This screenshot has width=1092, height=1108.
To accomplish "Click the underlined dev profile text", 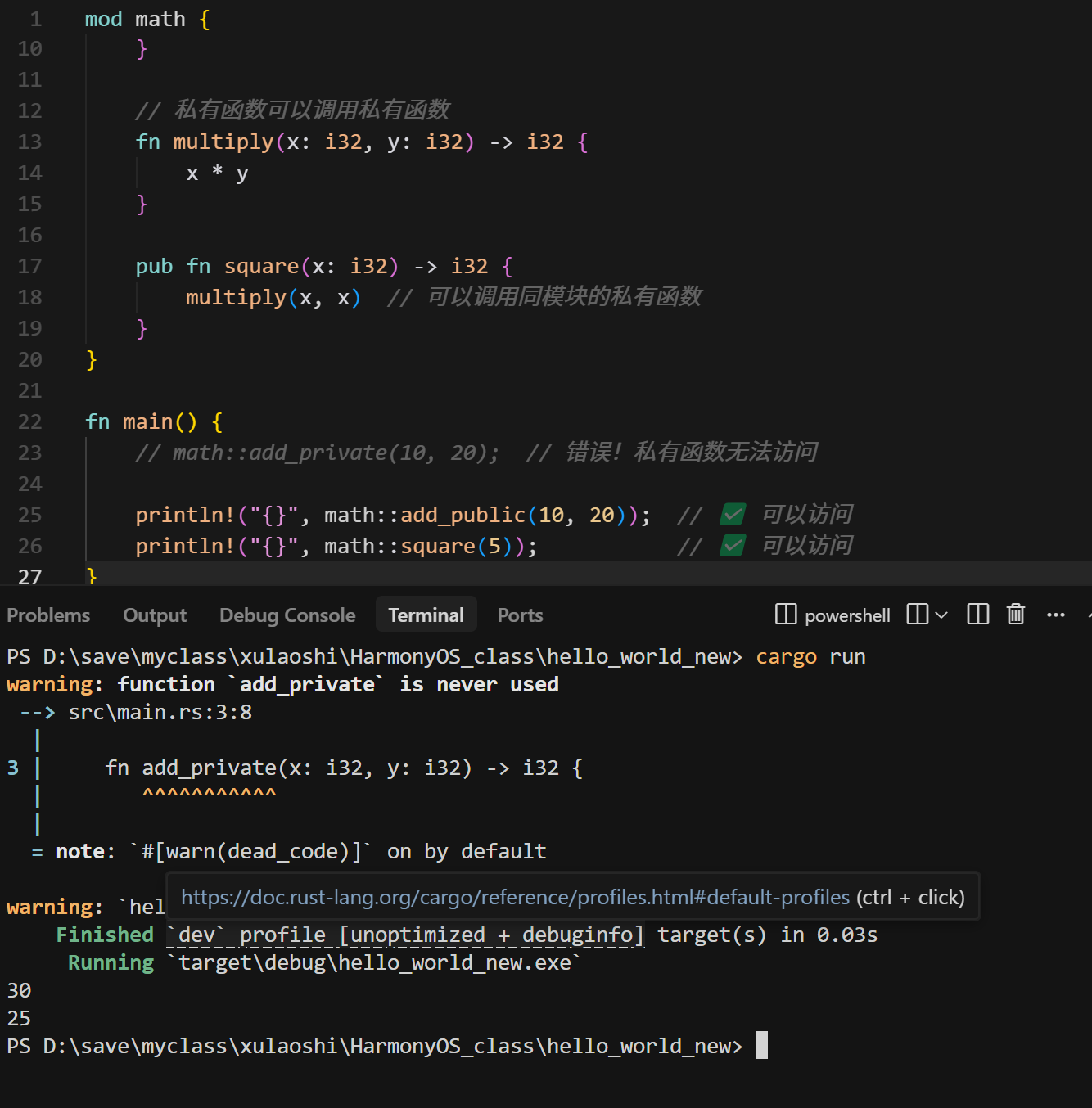I will [x=405, y=935].
